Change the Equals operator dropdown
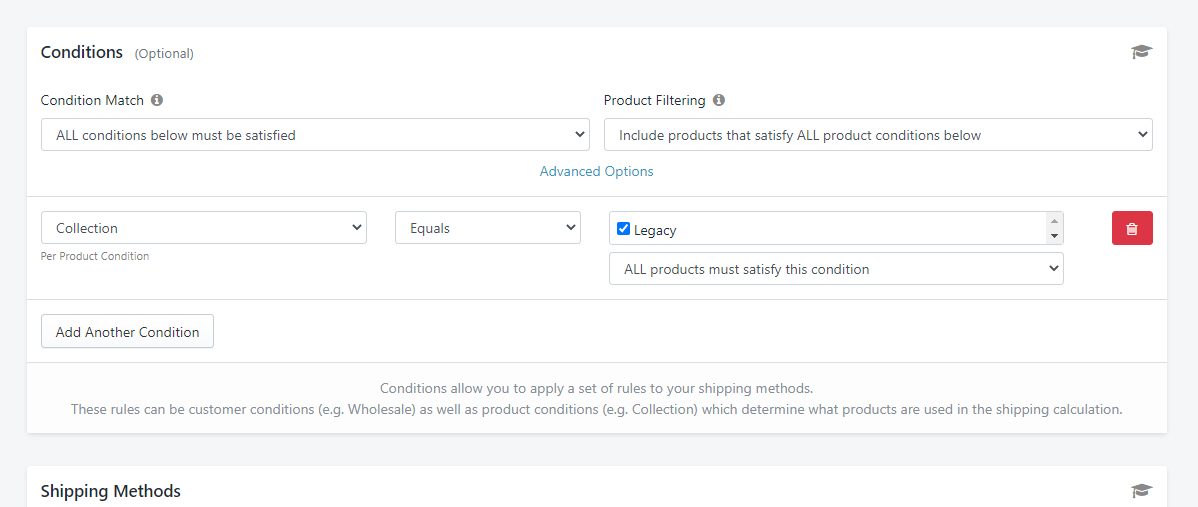 [x=488, y=228]
